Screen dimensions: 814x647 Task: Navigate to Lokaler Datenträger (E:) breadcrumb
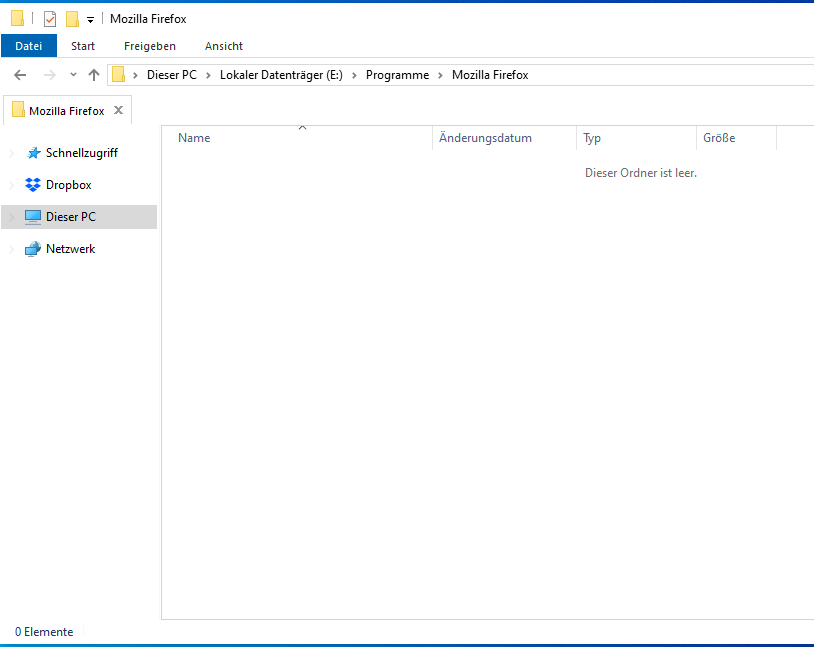[281, 75]
